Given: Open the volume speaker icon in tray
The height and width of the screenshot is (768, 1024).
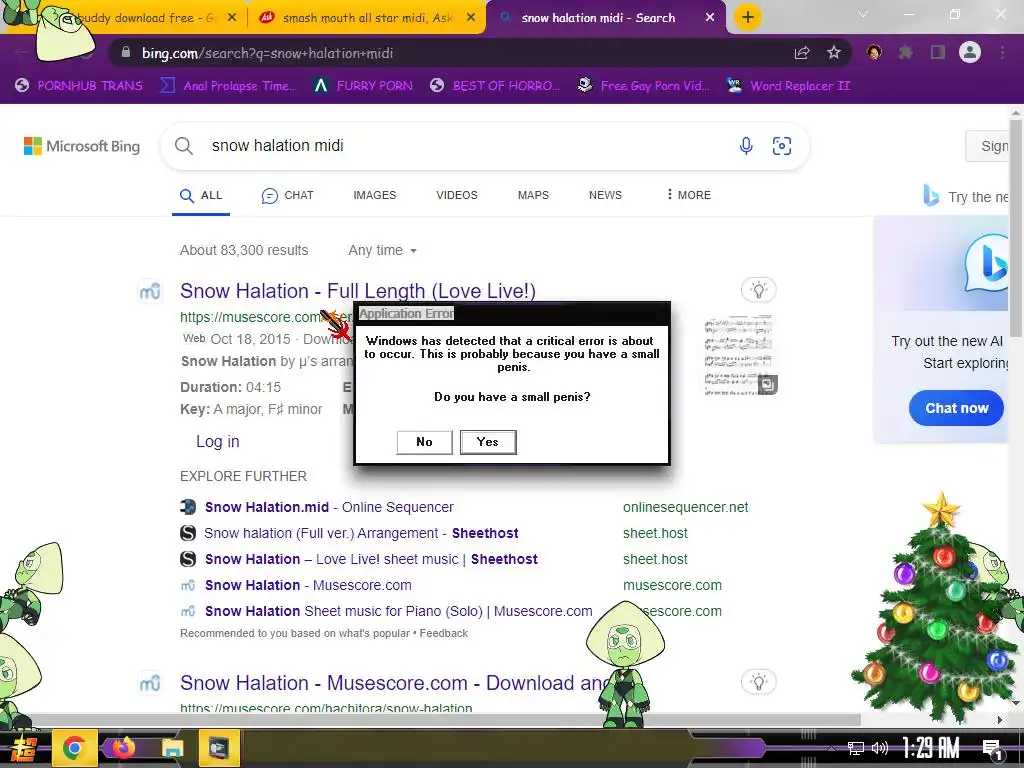Looking at the screenshot, I should coord(880,748).
